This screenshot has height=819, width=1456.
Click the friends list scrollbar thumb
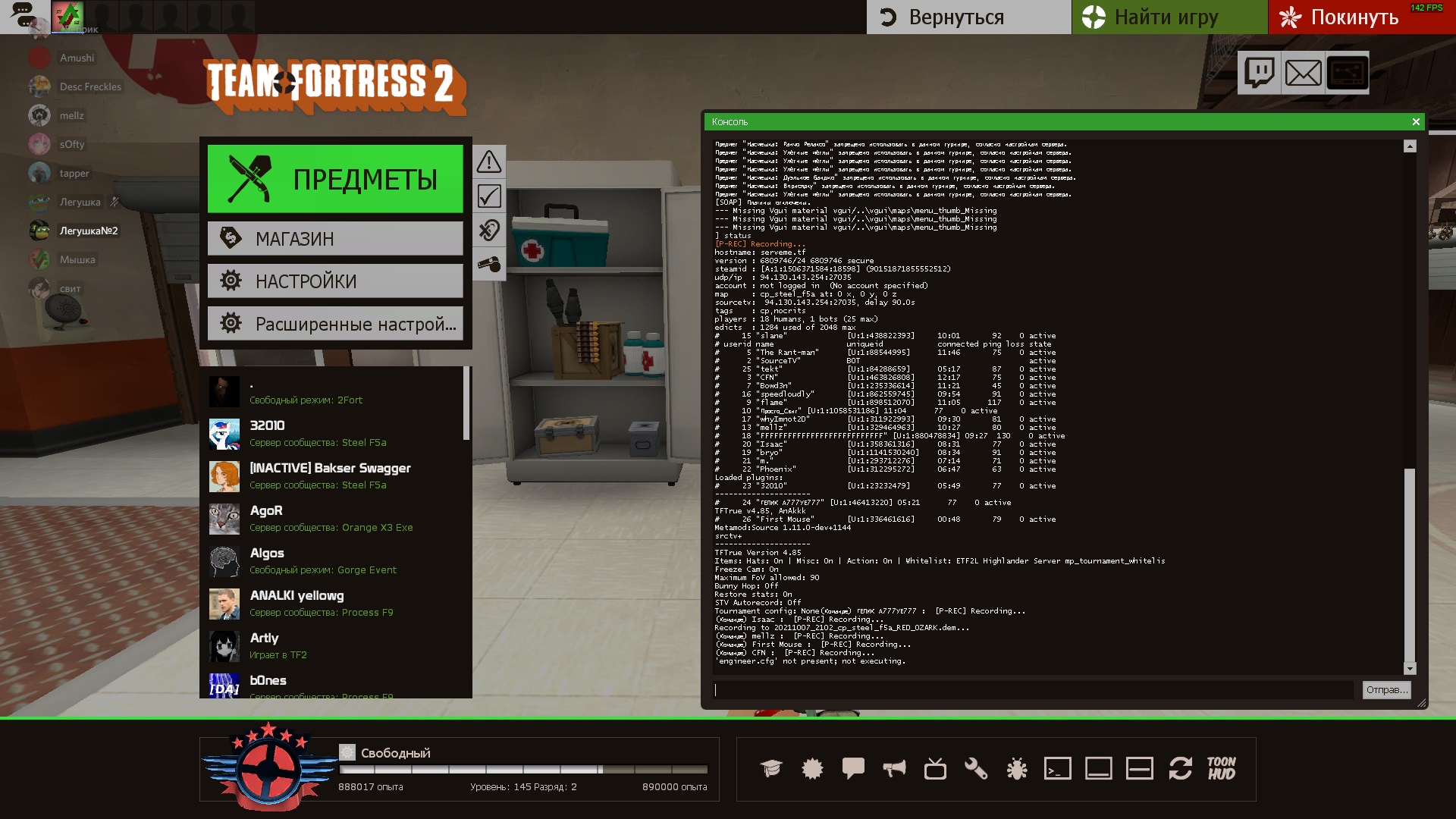pyautogui.click(x=466, y=403)
